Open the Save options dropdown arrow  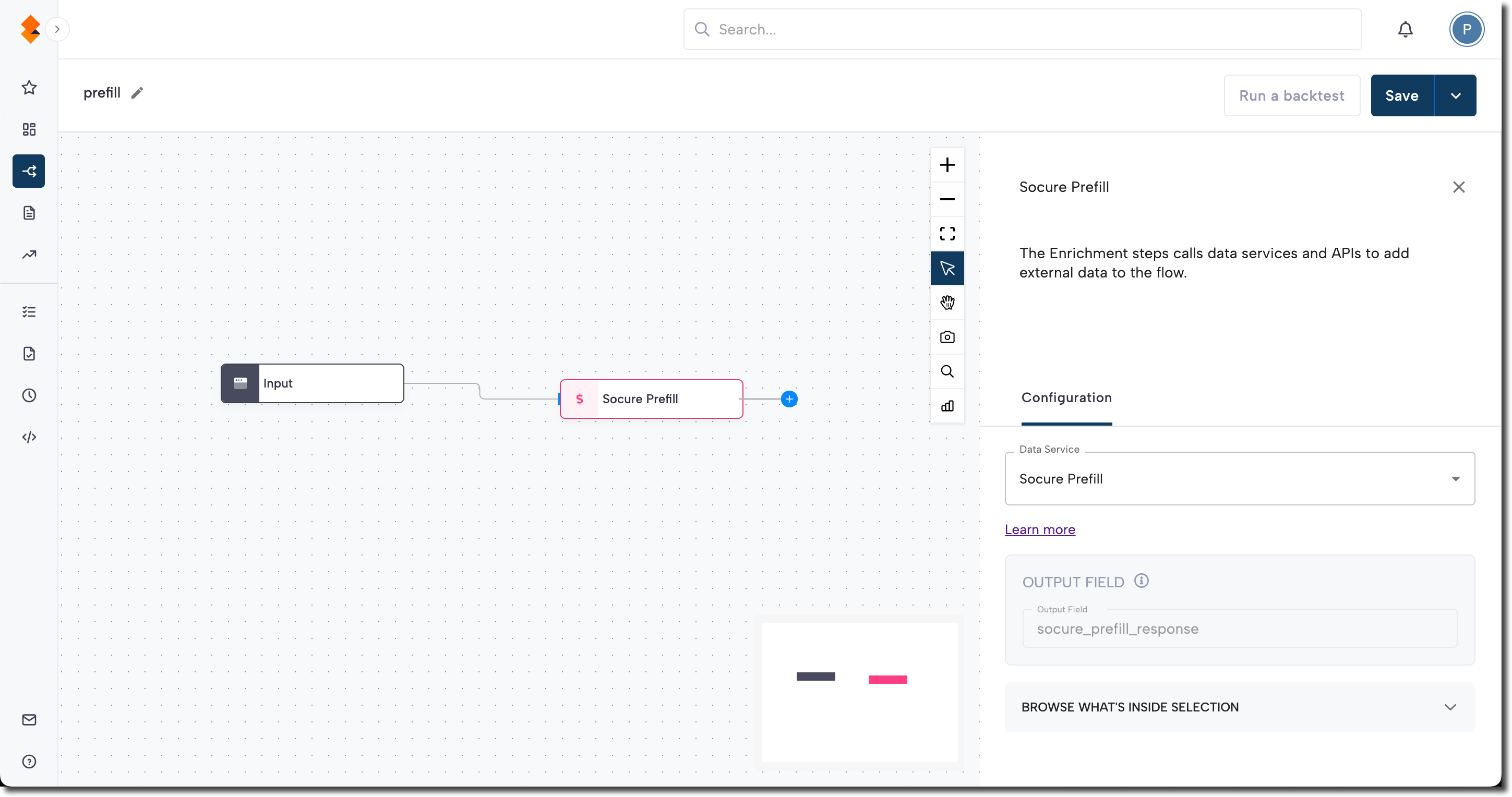coord(1455,95)
